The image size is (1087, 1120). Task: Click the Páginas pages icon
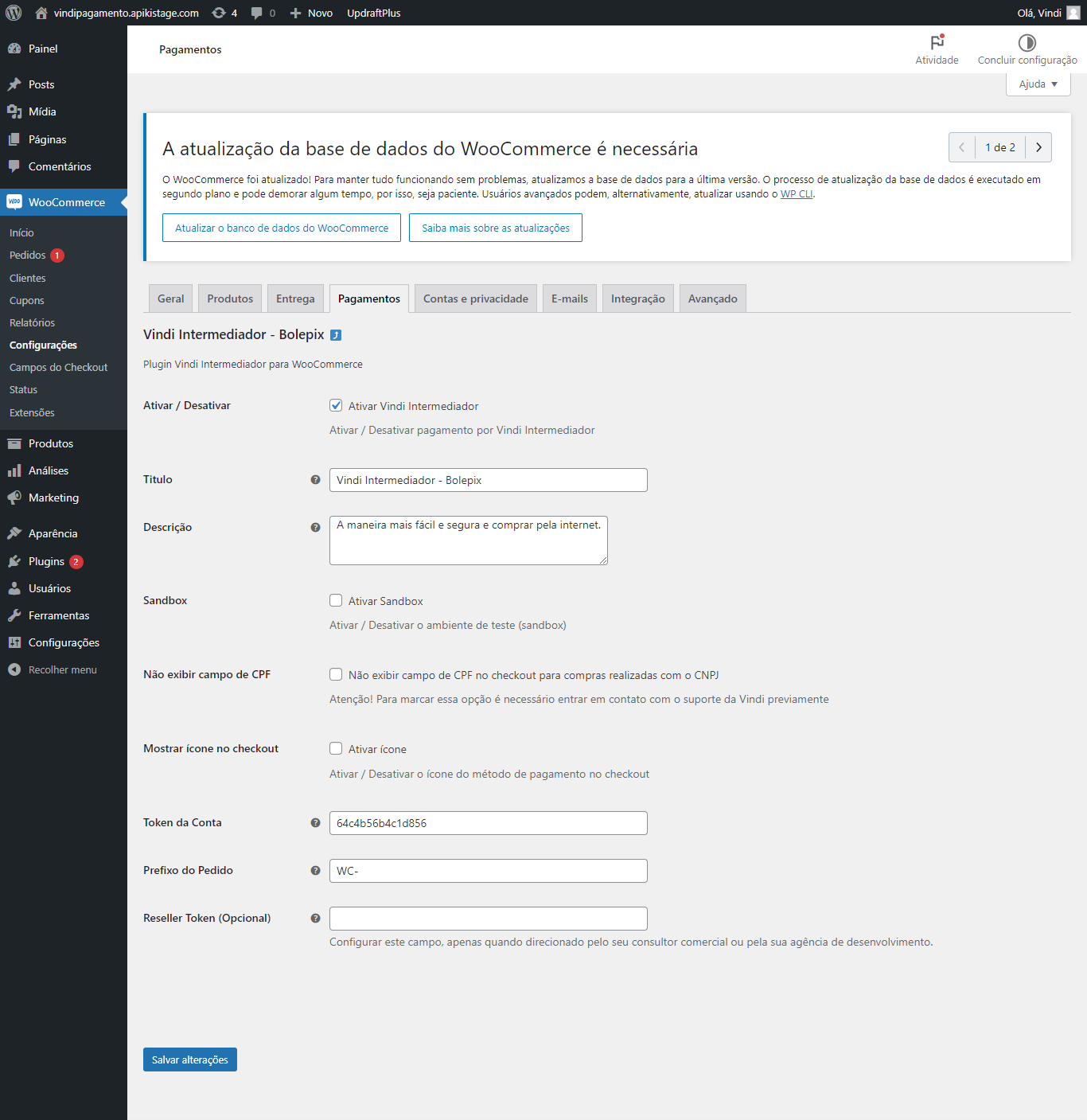coord(14,139)
